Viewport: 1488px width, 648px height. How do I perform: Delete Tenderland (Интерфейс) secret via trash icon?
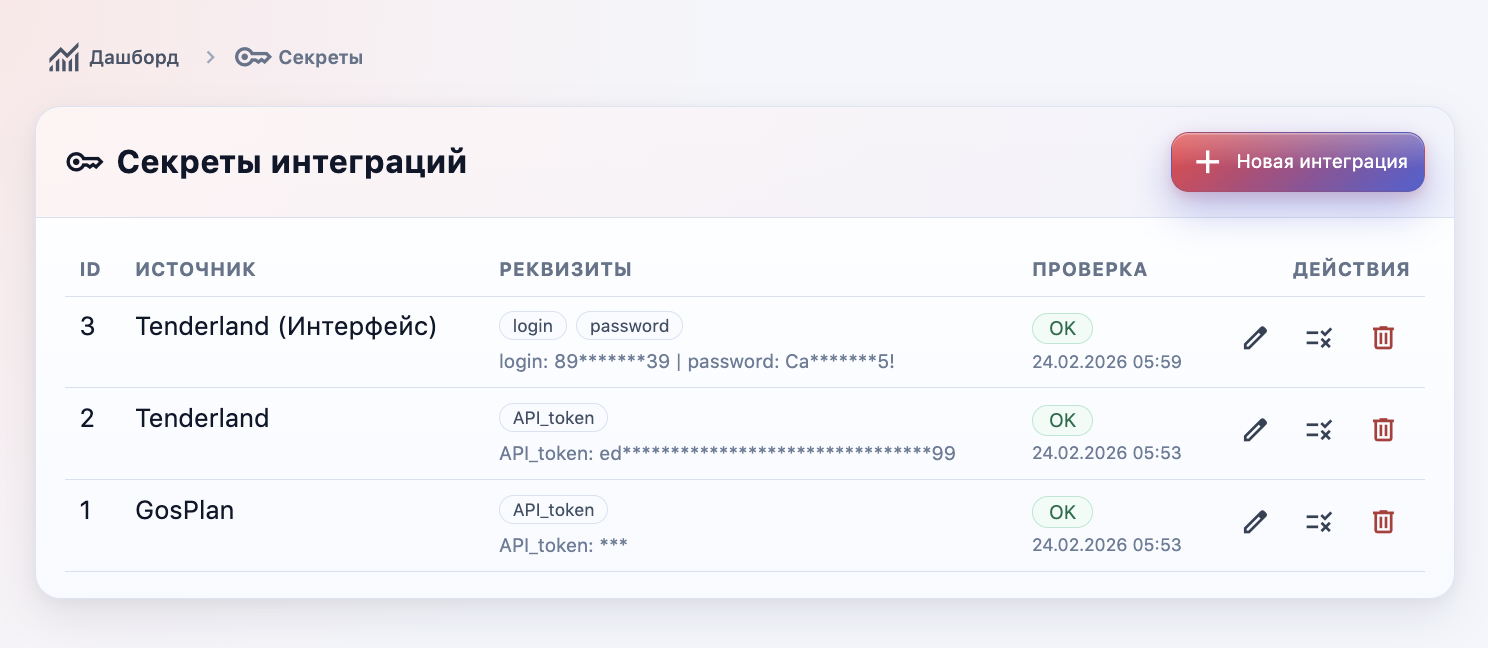point(1383,338)
